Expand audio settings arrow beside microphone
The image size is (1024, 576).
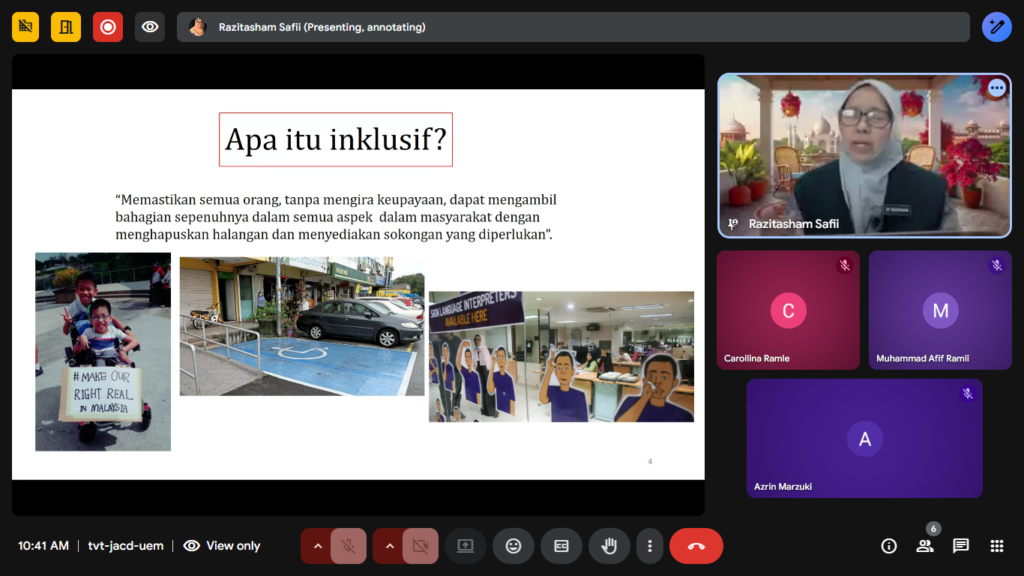tap(317, 546)
